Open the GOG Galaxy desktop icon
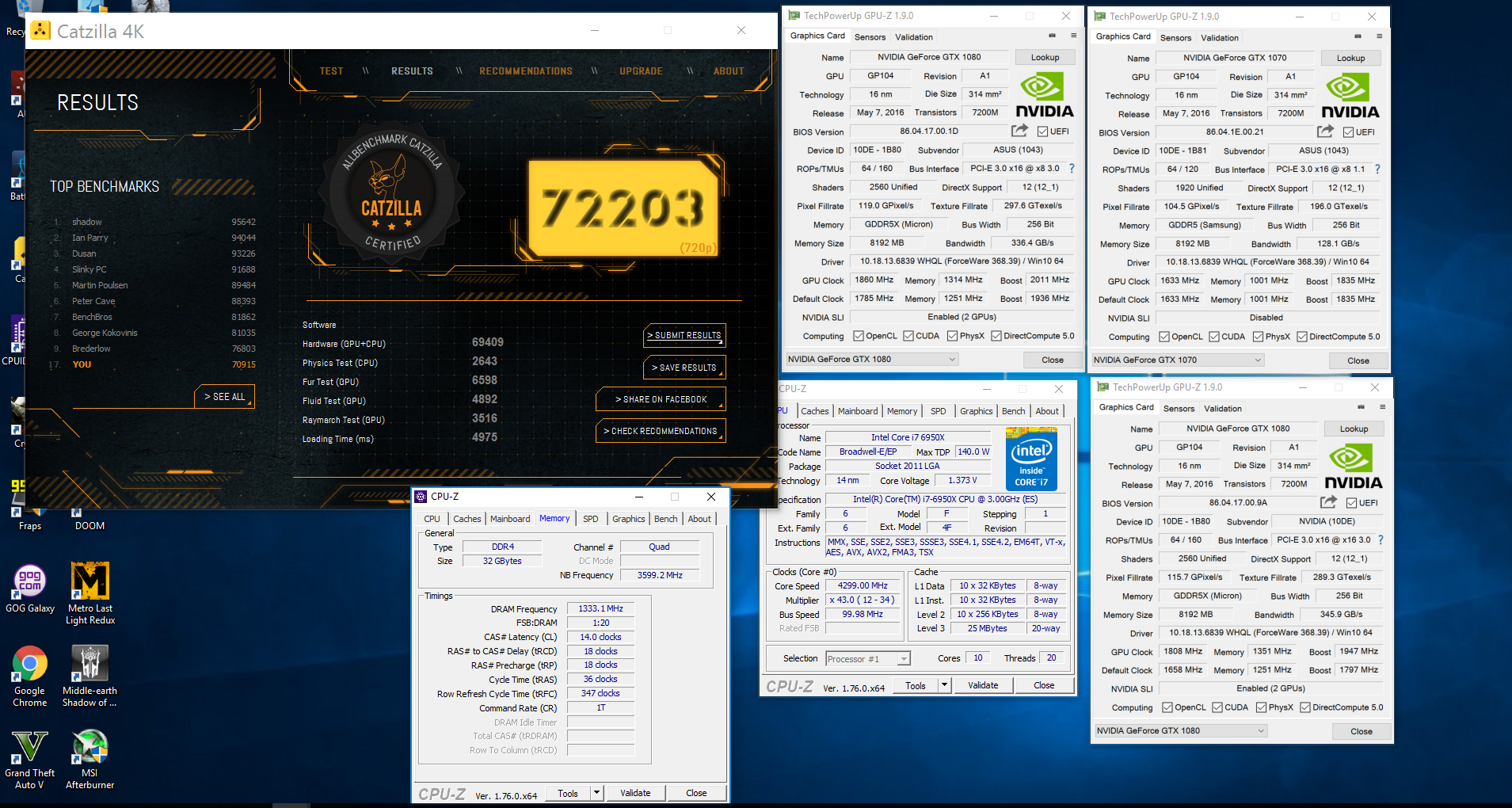Viewport: 1512px width, 808px height. click(x=29, y=588)
